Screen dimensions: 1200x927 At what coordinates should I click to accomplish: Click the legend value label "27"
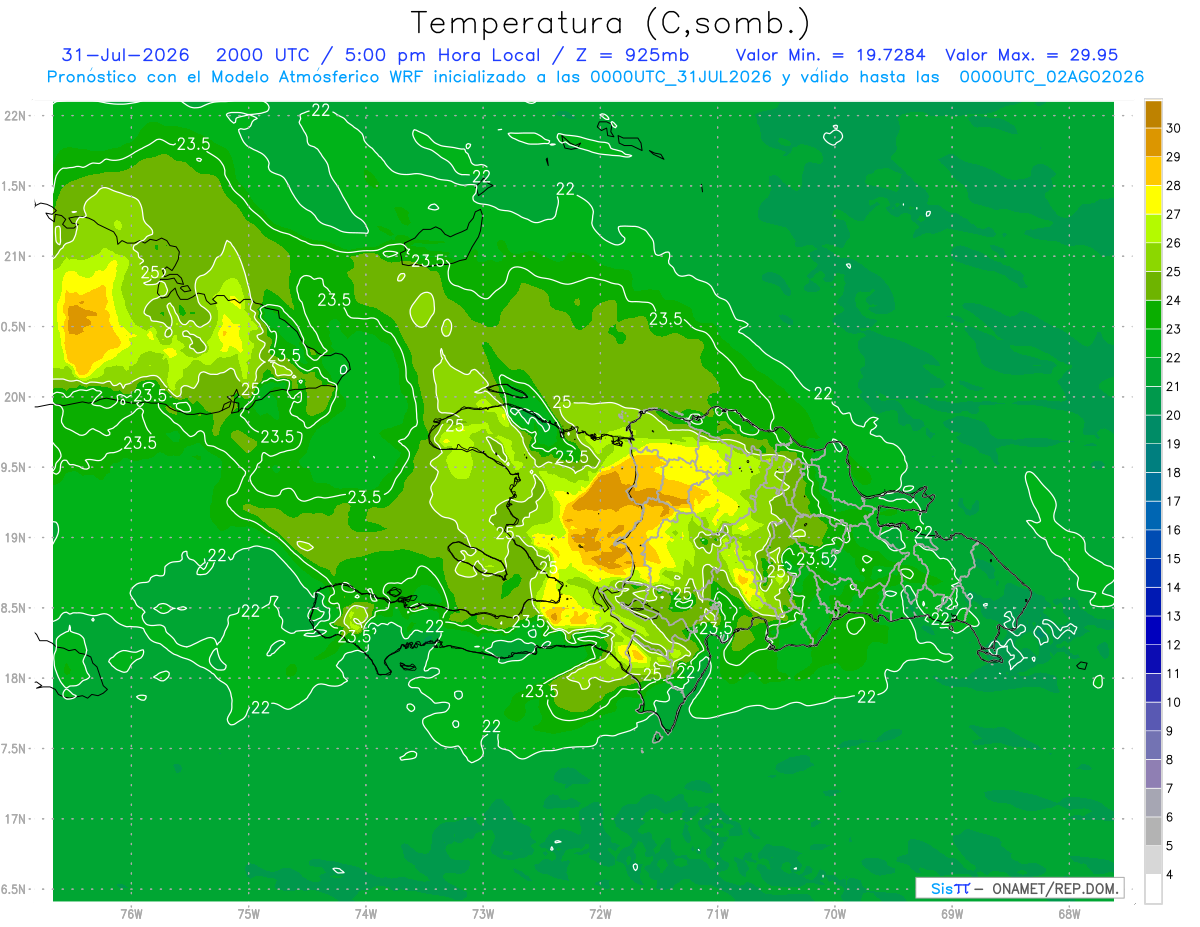(x=1175, y=214)
